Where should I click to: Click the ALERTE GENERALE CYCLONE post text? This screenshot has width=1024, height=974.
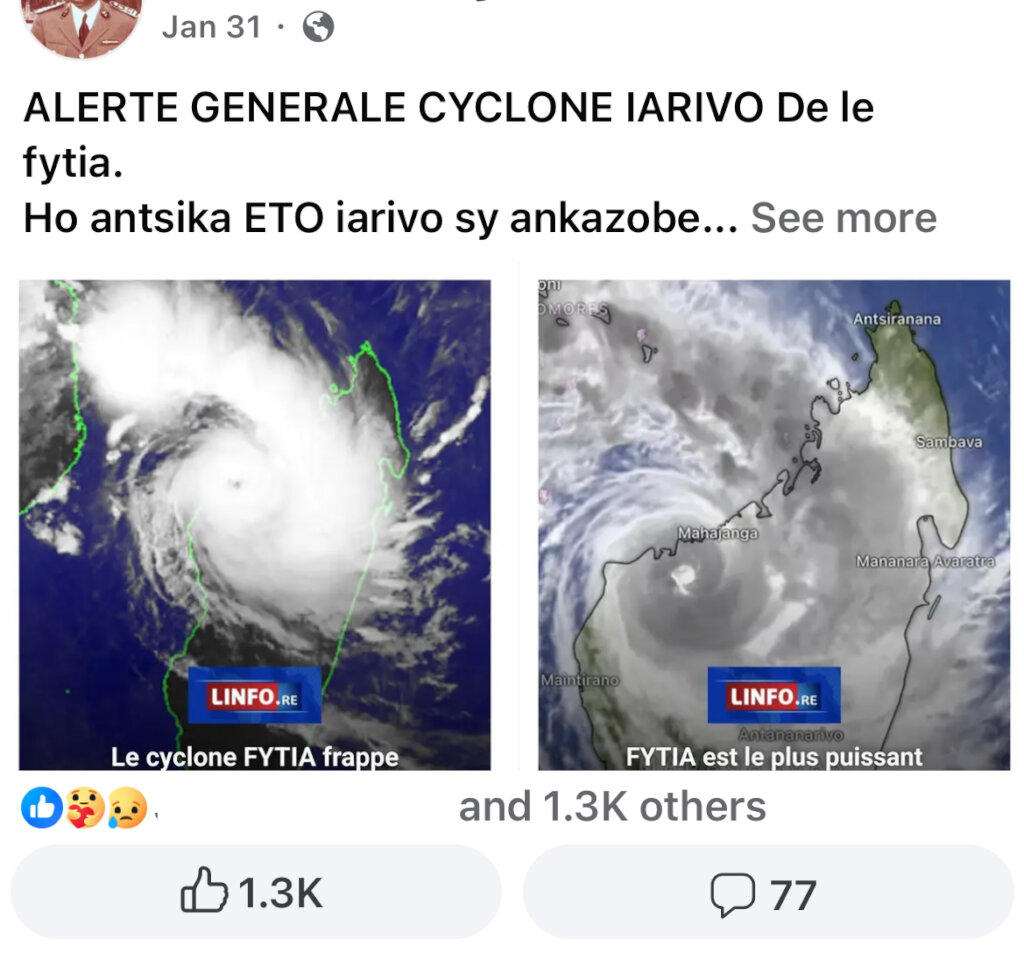point(448,108)
